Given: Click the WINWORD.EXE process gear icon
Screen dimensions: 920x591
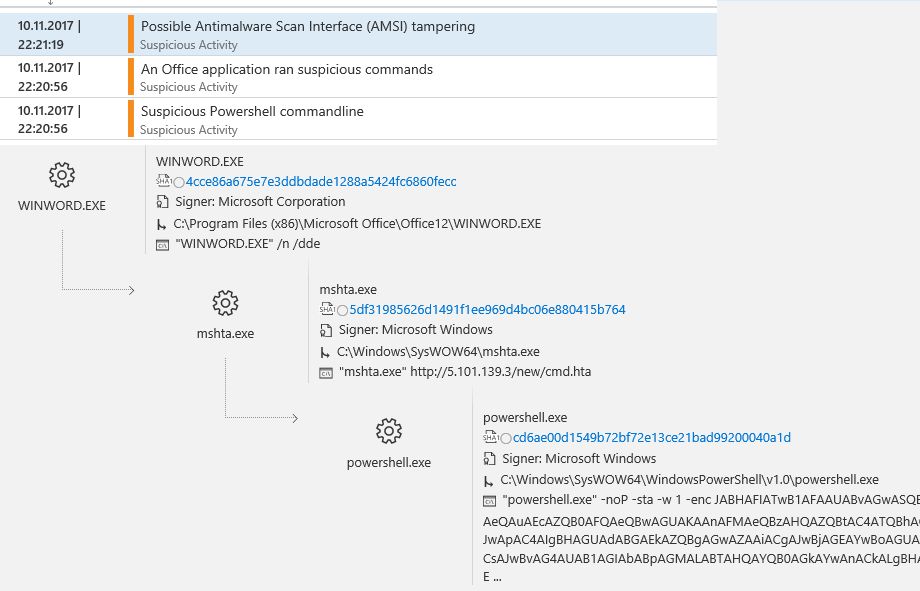Looking at the screenshot, I should (62, 175).
